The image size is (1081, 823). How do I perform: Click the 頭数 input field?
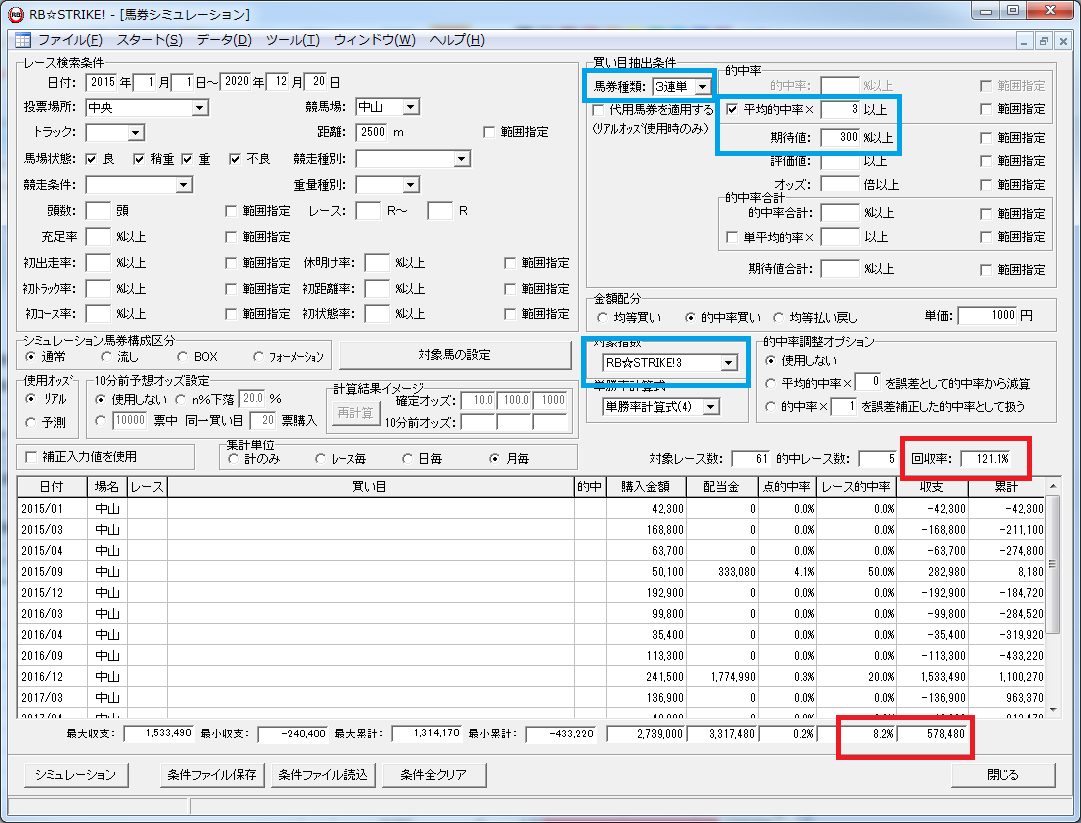[98, 211]
